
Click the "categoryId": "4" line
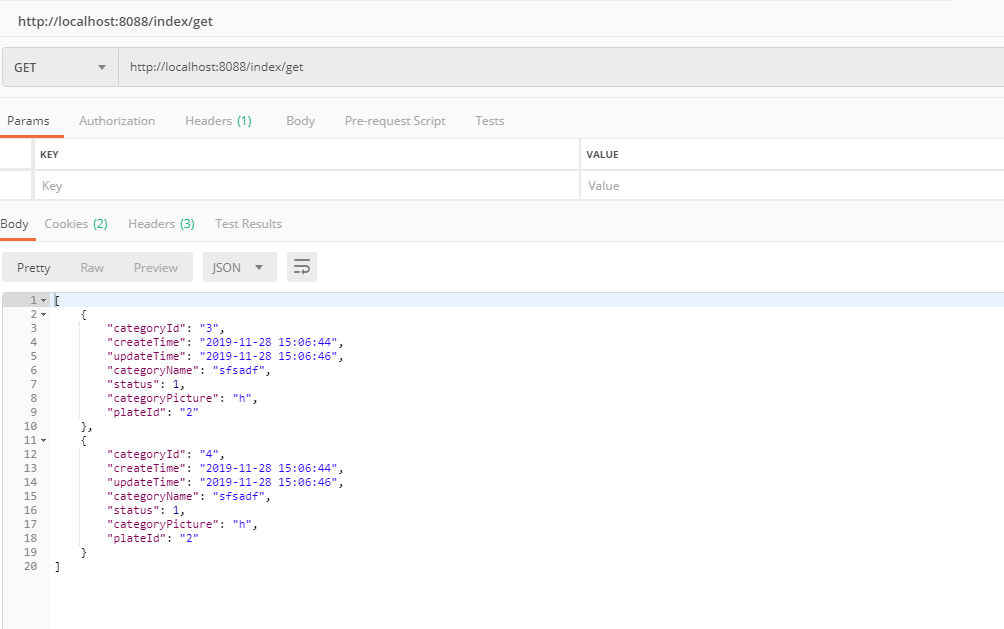(x=166, y=455)
